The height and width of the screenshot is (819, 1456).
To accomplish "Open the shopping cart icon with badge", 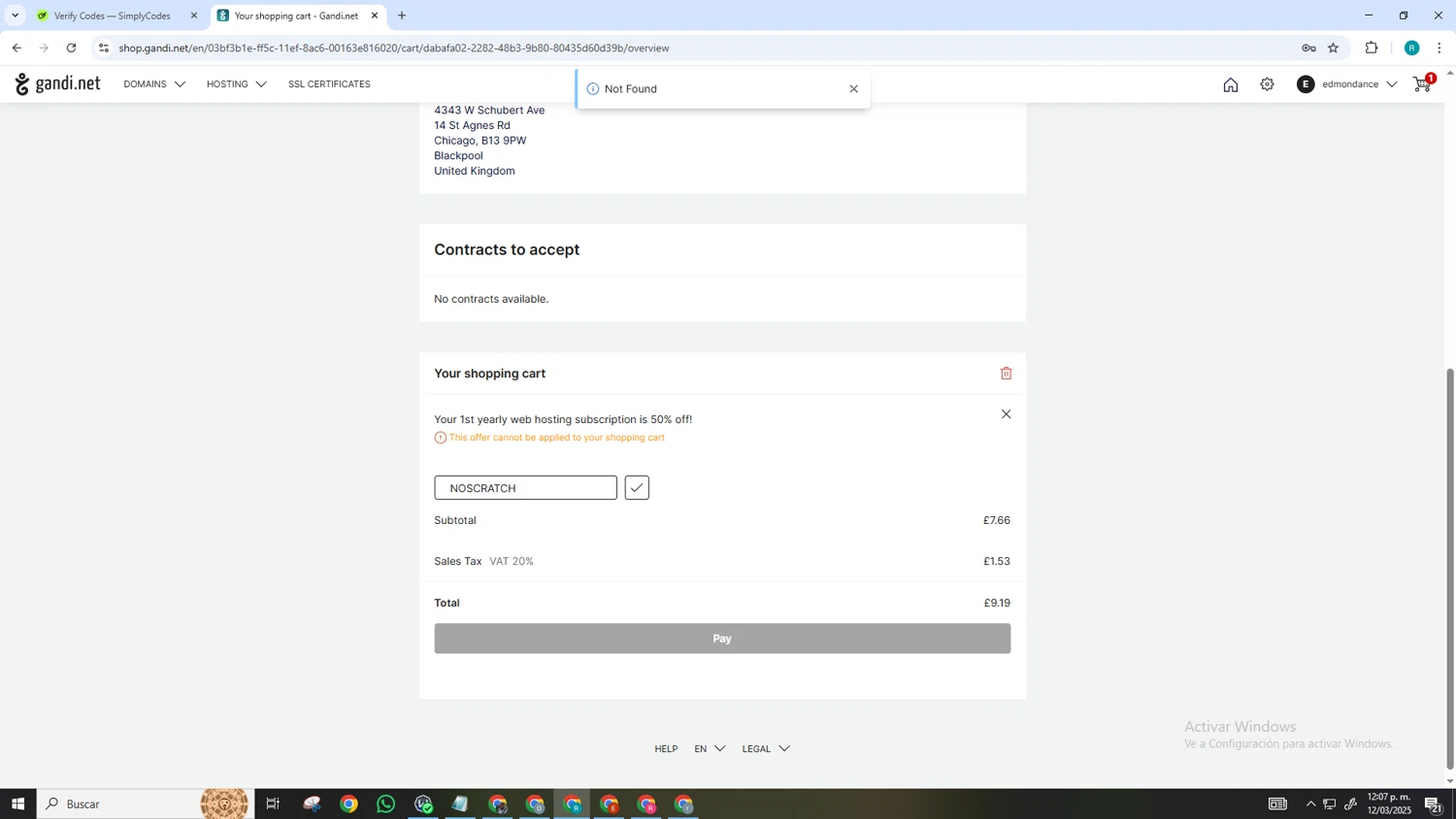I will 1423,84.
